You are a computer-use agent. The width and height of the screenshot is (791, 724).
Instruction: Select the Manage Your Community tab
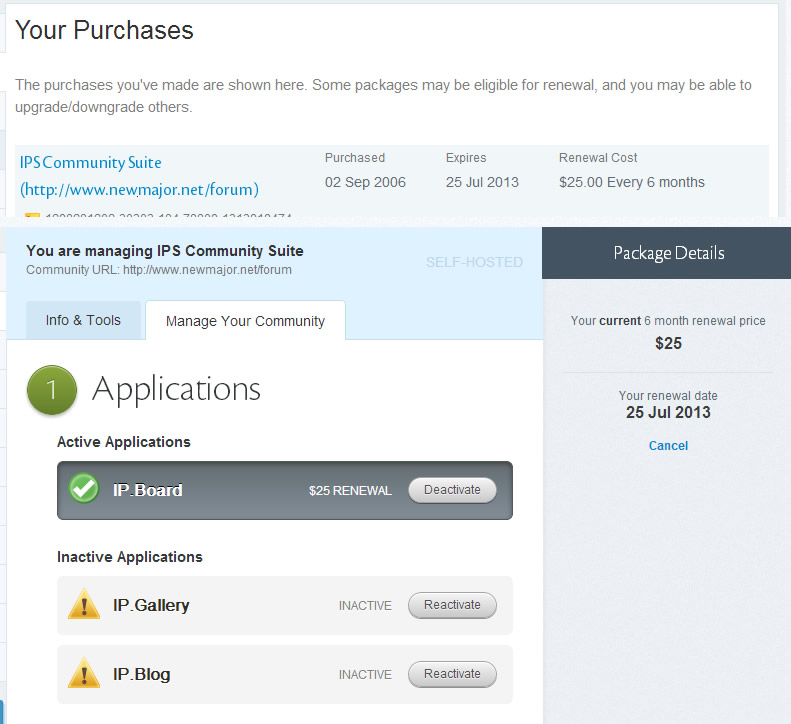pos(245,321)
